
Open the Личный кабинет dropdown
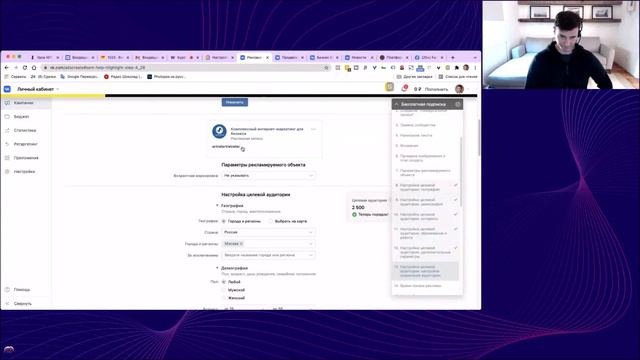click(38, 89)
